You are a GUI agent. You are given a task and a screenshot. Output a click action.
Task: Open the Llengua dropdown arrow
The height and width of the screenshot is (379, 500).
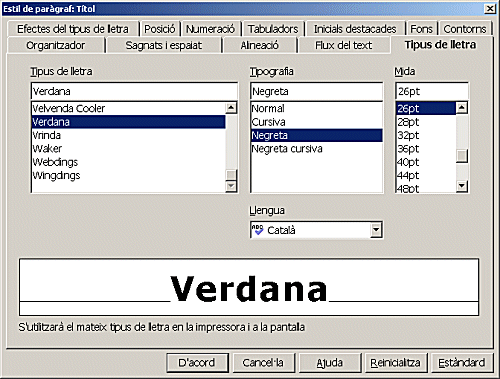pos(376,230)
